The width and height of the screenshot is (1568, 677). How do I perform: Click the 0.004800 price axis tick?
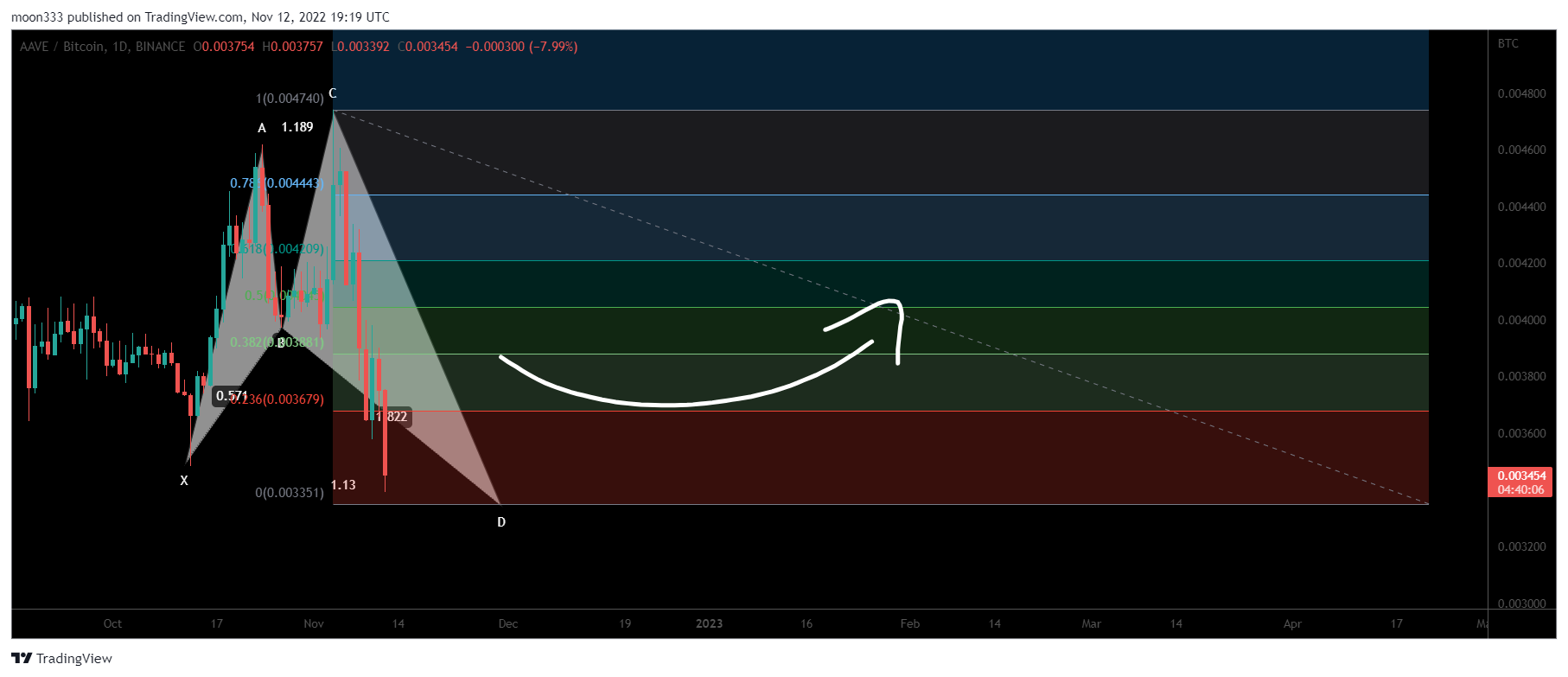point(1522,93)
